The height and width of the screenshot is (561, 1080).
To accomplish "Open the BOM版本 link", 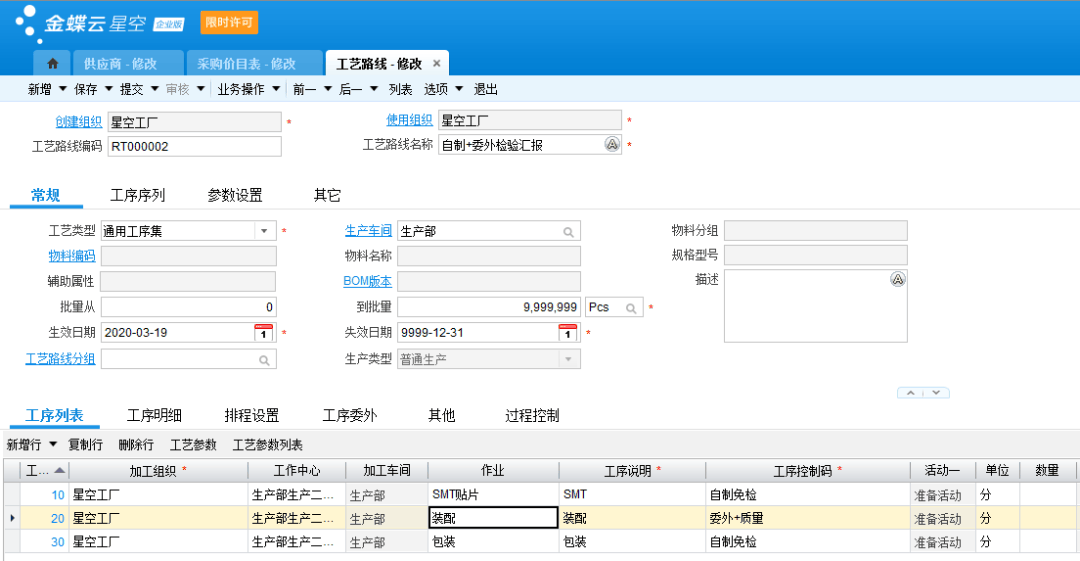I will pyautogui.click(x=367, y=281).
